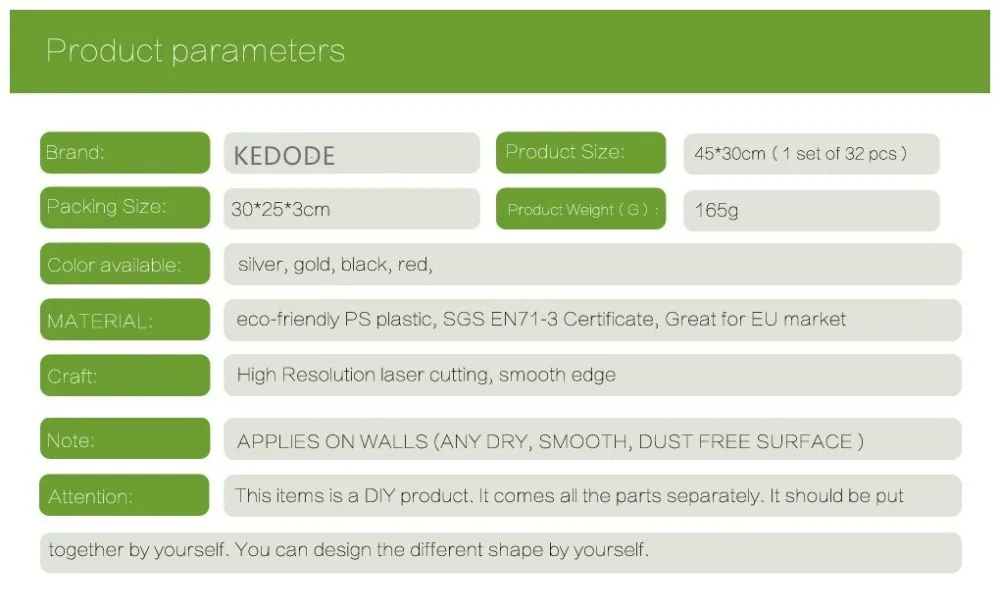Click the 'together by yourself' bottom text bar

[x=501, y=553]
